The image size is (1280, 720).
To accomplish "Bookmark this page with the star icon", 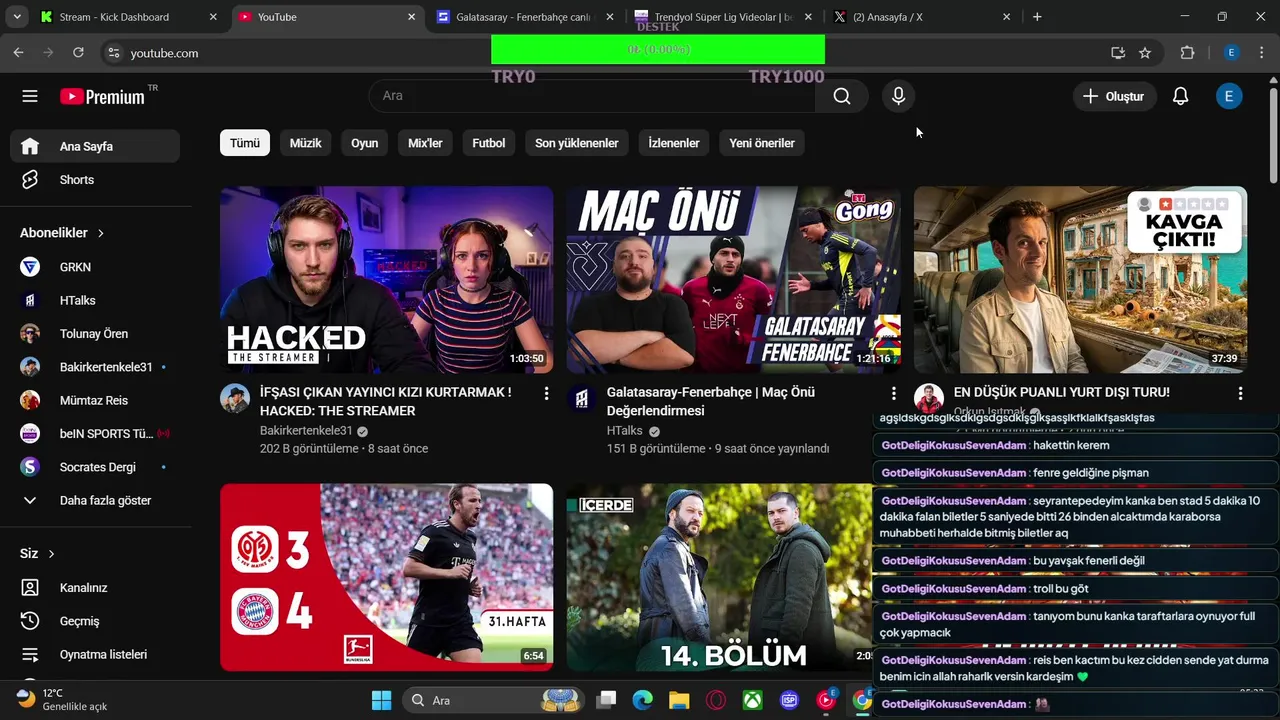I will [x=1145, y=53].
